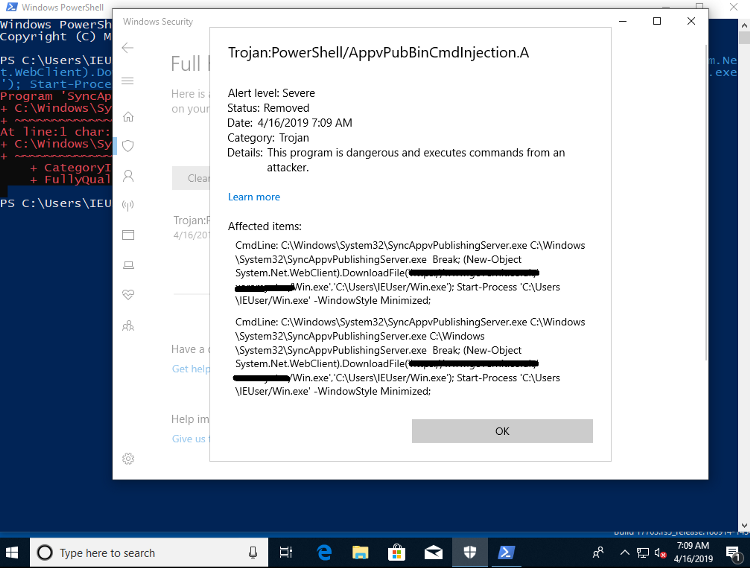This screenshot has height=568, width=750.
Task: Click the Get help link behind dialog
Action: pos(191,368)
